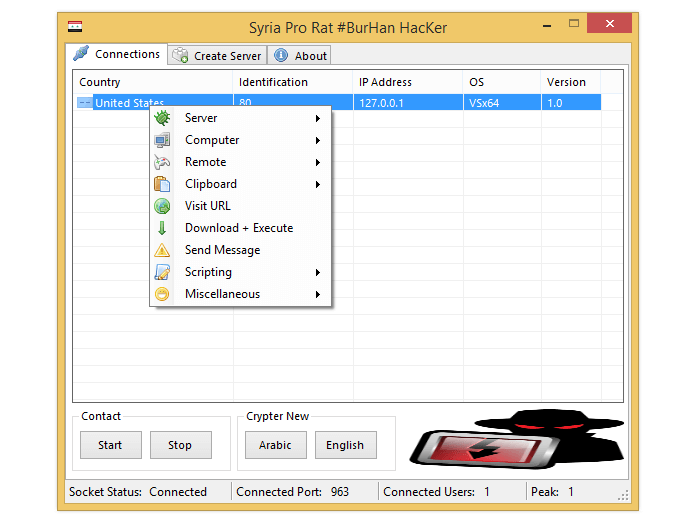Choose the English button in Crypter New

click(345, 445)
